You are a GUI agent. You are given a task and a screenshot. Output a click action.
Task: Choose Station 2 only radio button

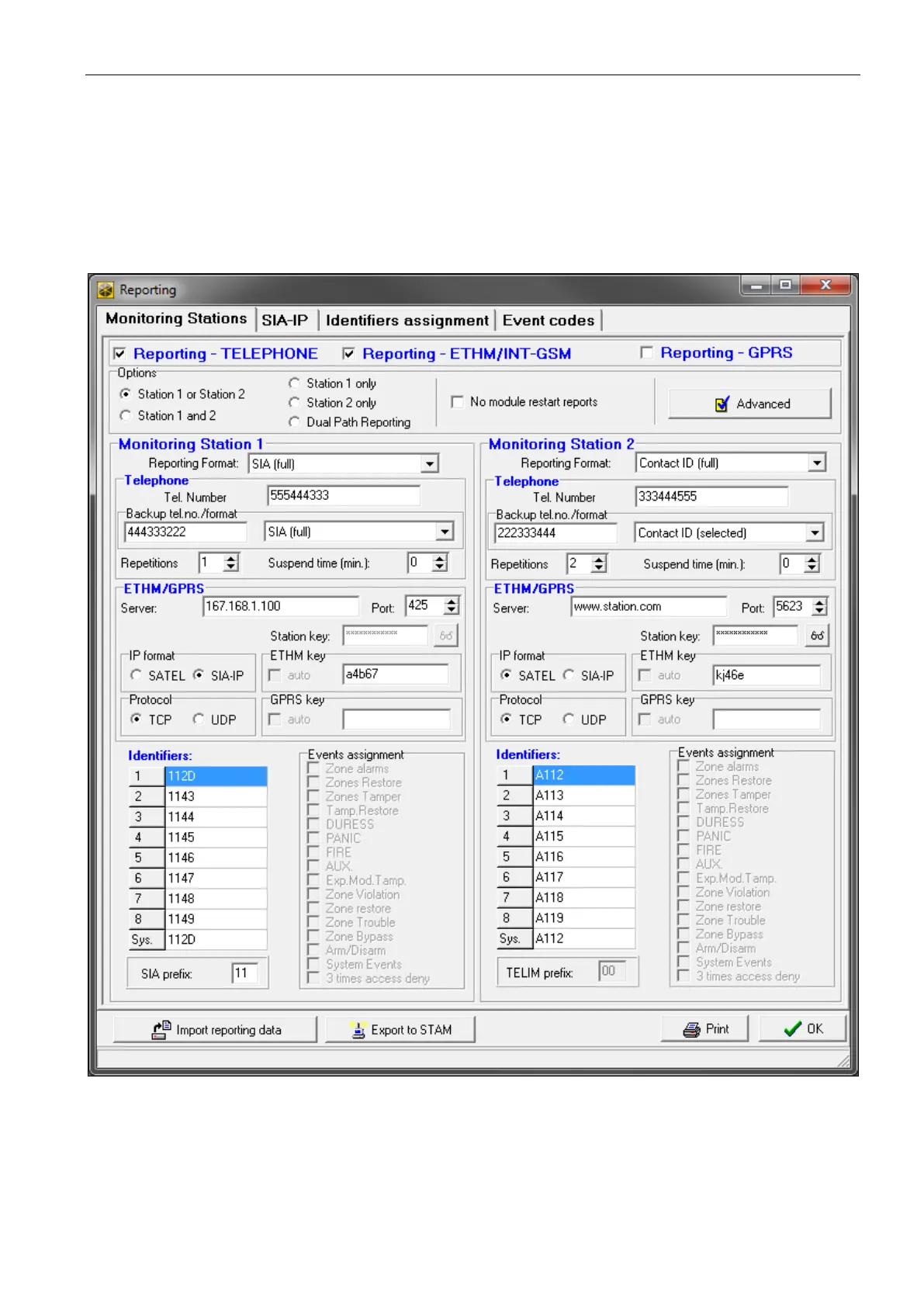click(x=294, y=403)
